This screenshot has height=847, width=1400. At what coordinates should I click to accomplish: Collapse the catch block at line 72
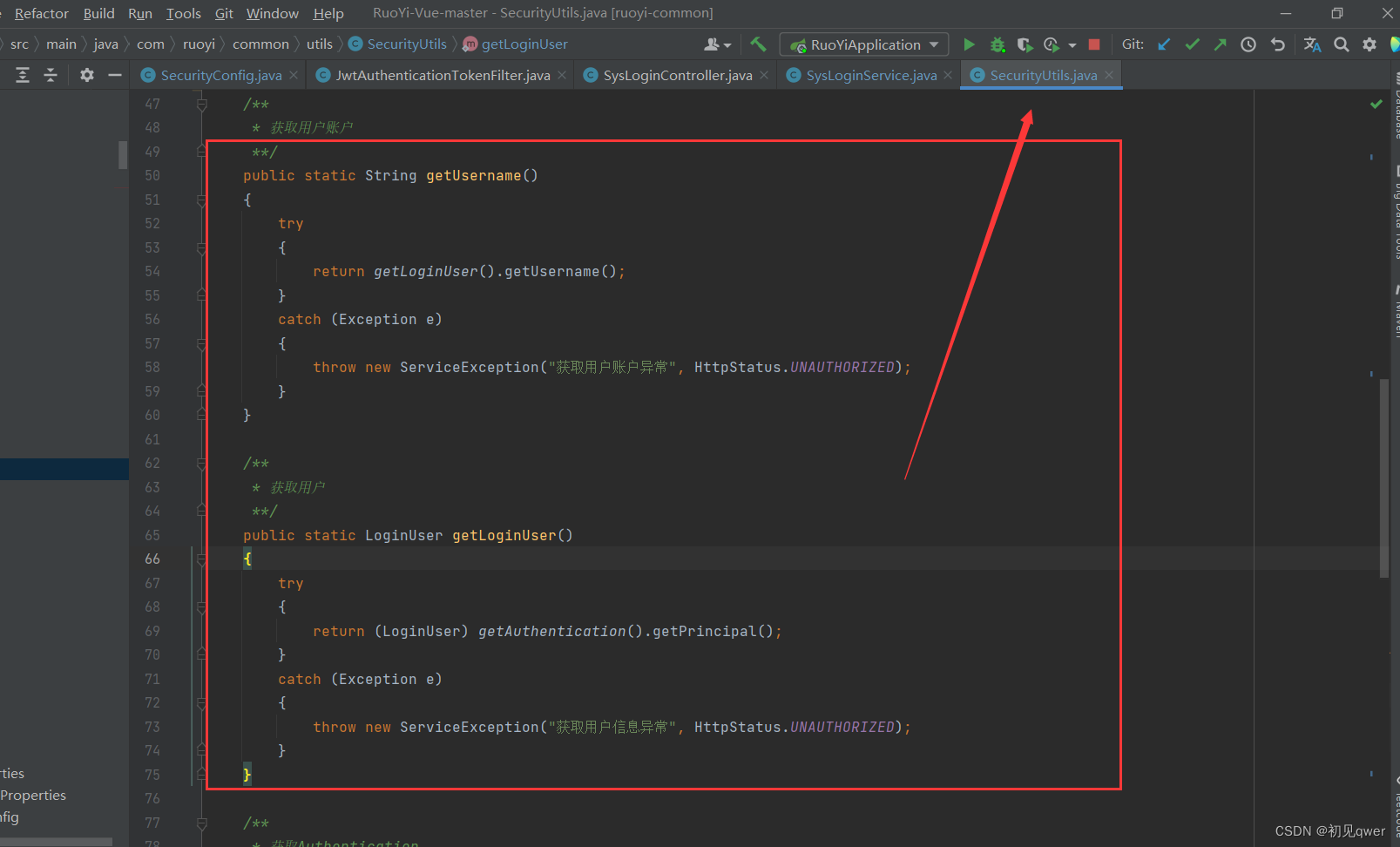coord(202,703)
